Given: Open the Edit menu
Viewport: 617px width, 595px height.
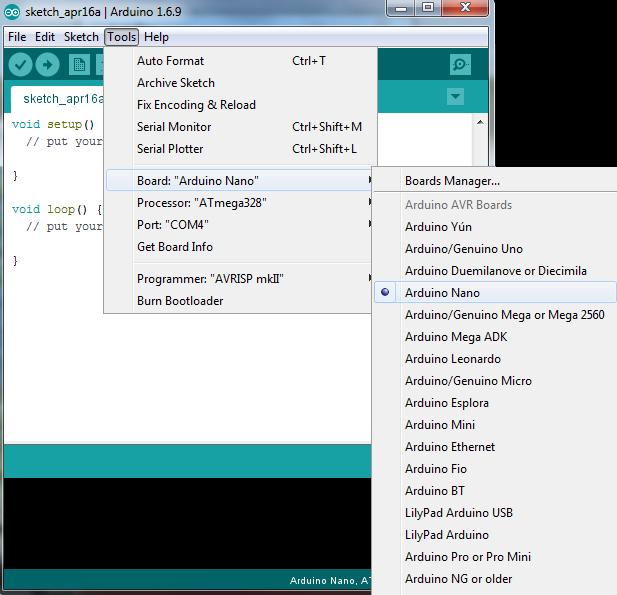Looking at the screenshot, I should [45, 37].
